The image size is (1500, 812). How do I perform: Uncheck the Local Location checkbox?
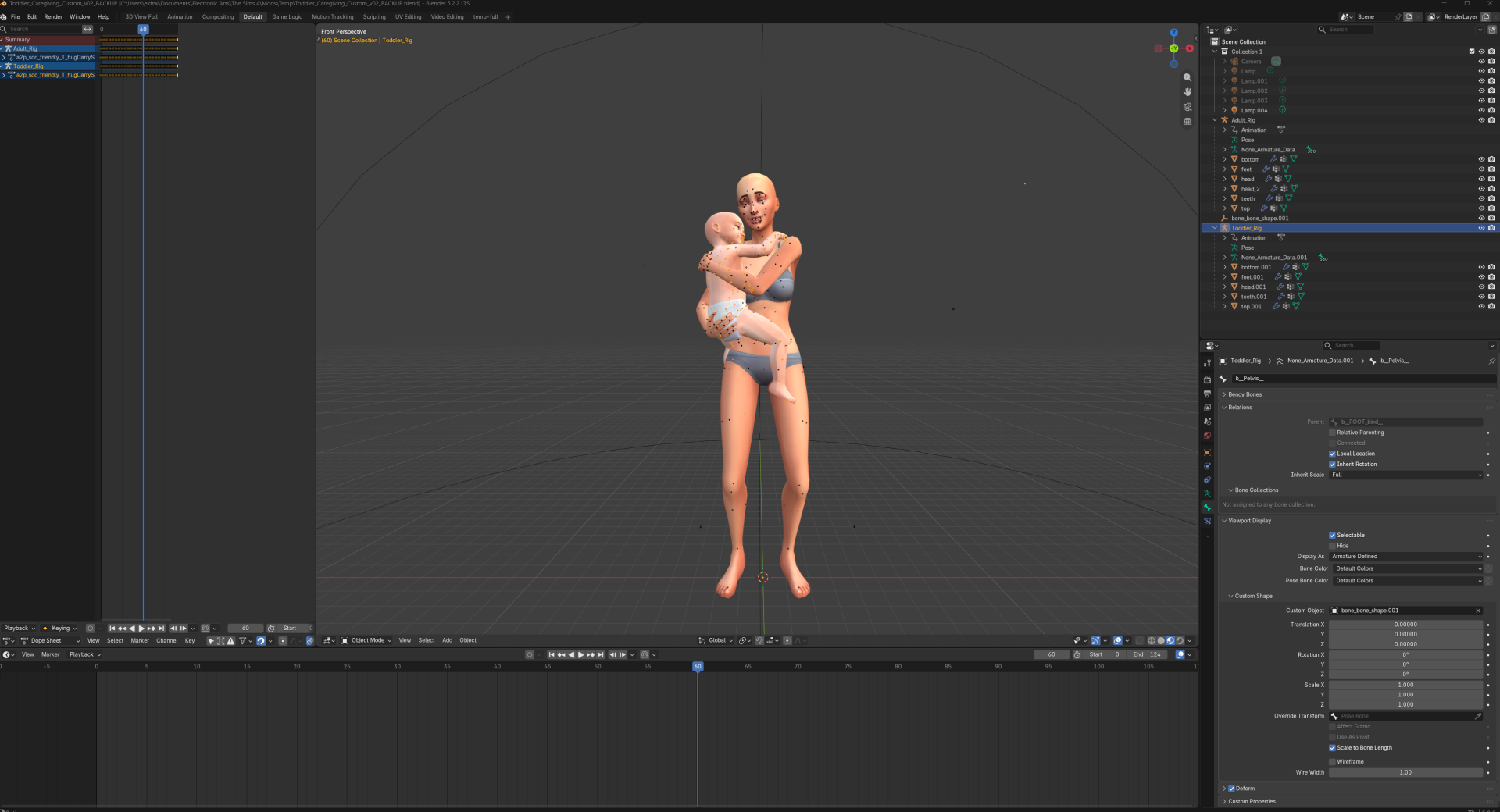[x=1333, y=454]
